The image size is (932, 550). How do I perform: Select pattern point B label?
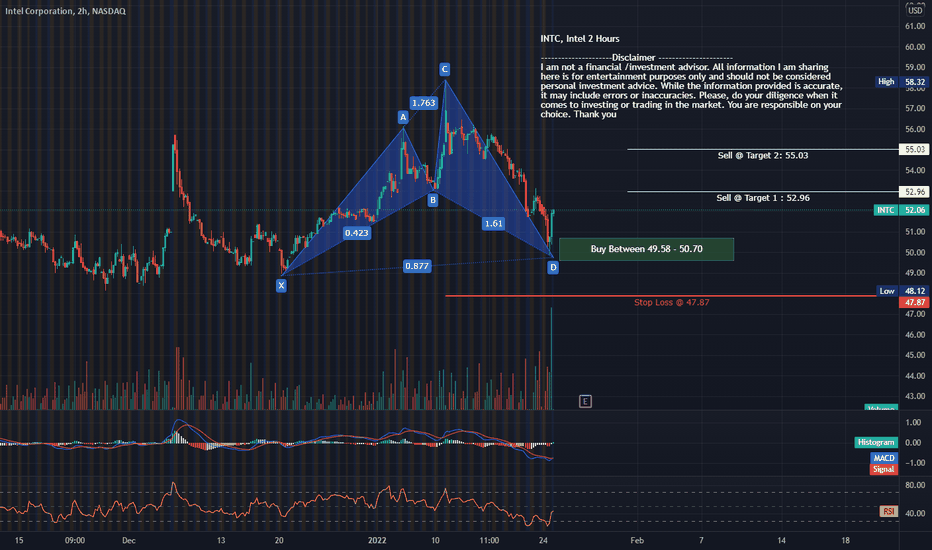click(433, 200)
